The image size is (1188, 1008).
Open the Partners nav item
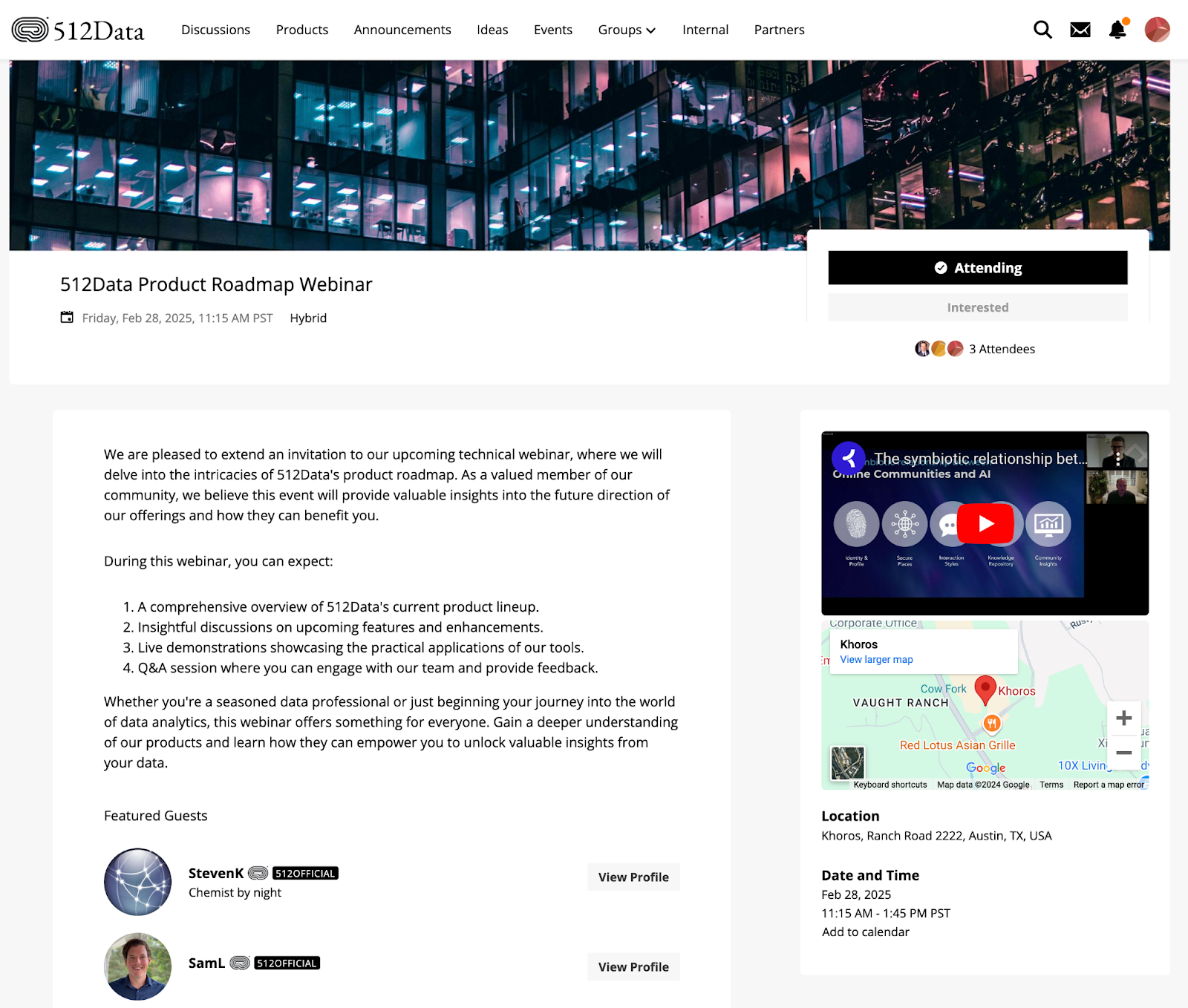780,30
